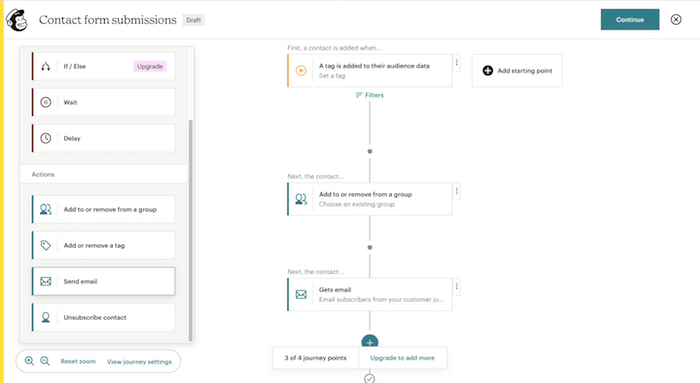Click the Delay clock icon
This screenshot has width=700, height=383.
pyautogui.click(x=46, y=138)
